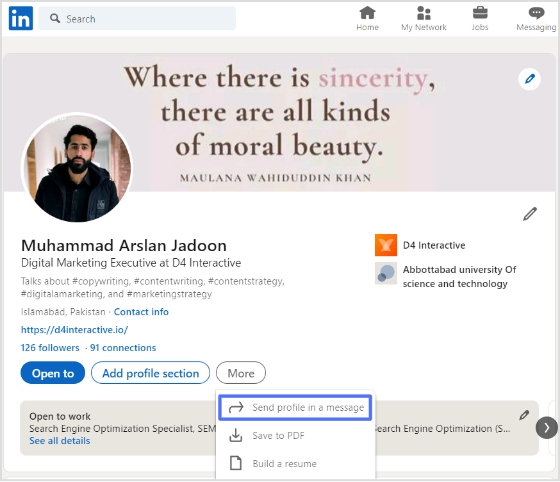Open the profile photo thumbnail
560x482 pixels.
(77, 168)
